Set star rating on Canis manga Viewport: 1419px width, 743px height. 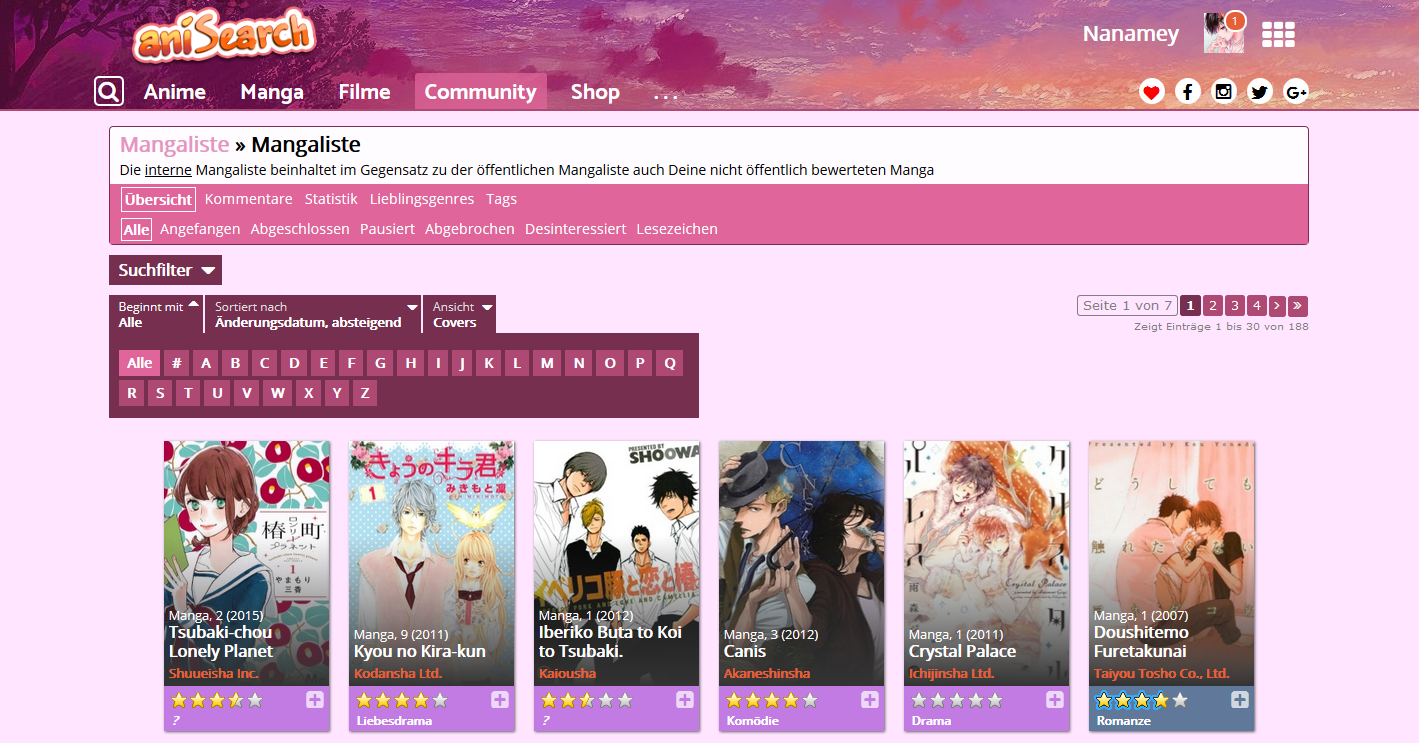coord(771,701)
